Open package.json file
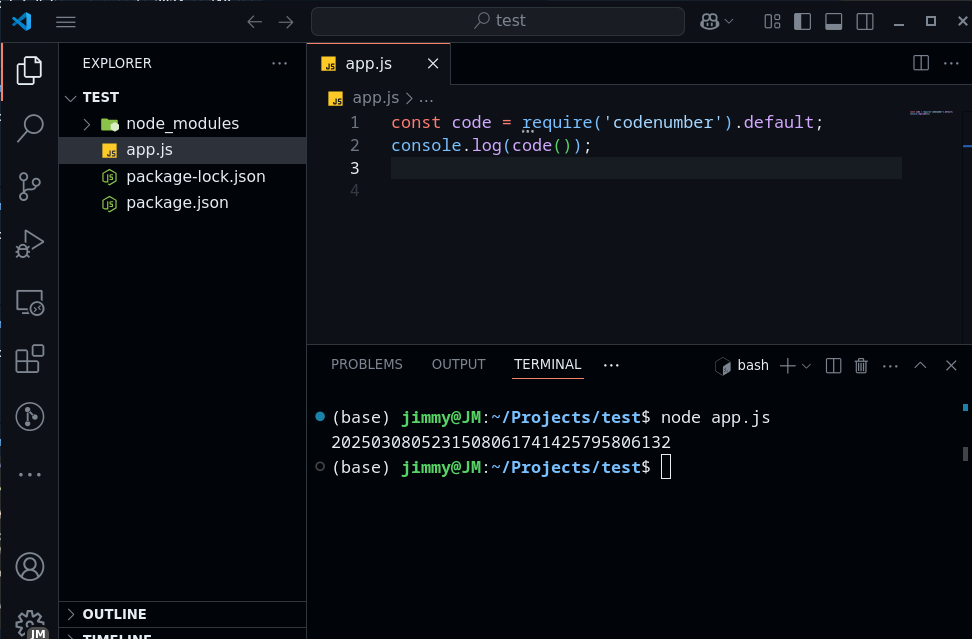 pyautogui.click(x=182, y=203)
